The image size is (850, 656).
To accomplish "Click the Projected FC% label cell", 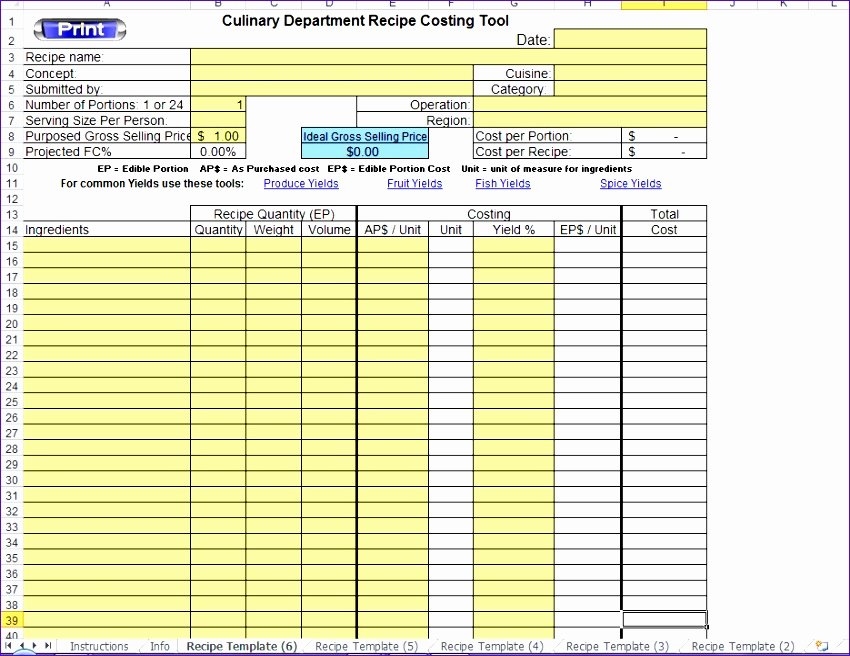I will pos(107,152).
